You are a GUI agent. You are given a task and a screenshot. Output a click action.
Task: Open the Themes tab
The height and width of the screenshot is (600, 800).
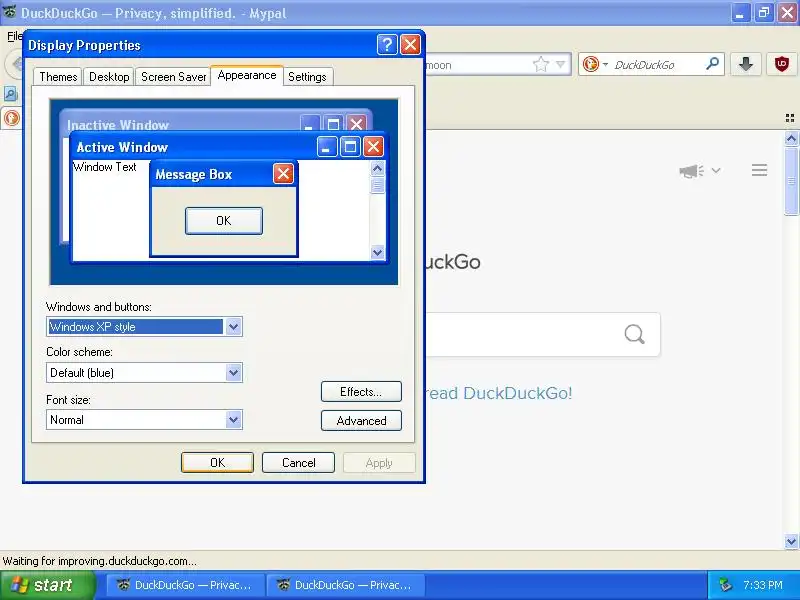(58, 77)
